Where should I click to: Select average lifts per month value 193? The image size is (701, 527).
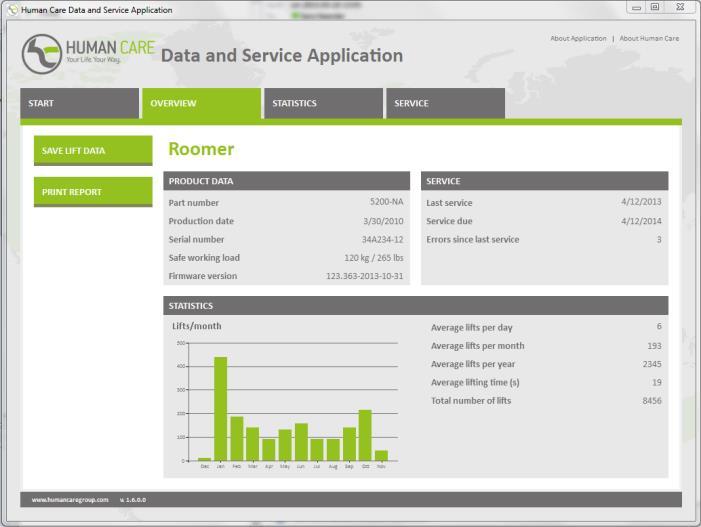tap(654, 346)
